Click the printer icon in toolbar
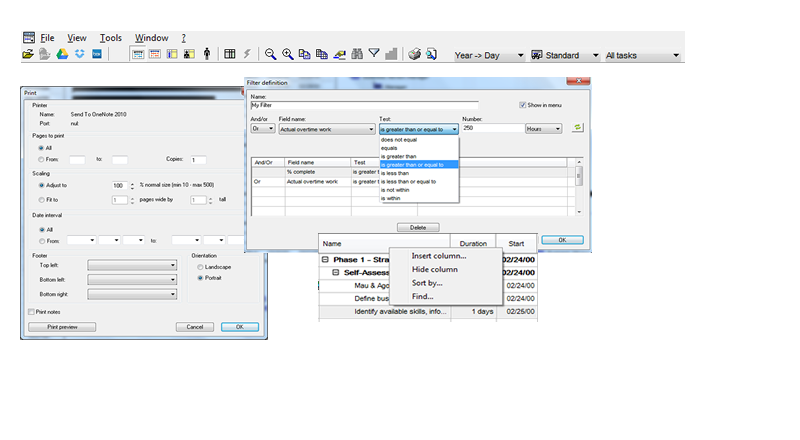The height and width of the screenshot is (440, 800). click(414, 54)
